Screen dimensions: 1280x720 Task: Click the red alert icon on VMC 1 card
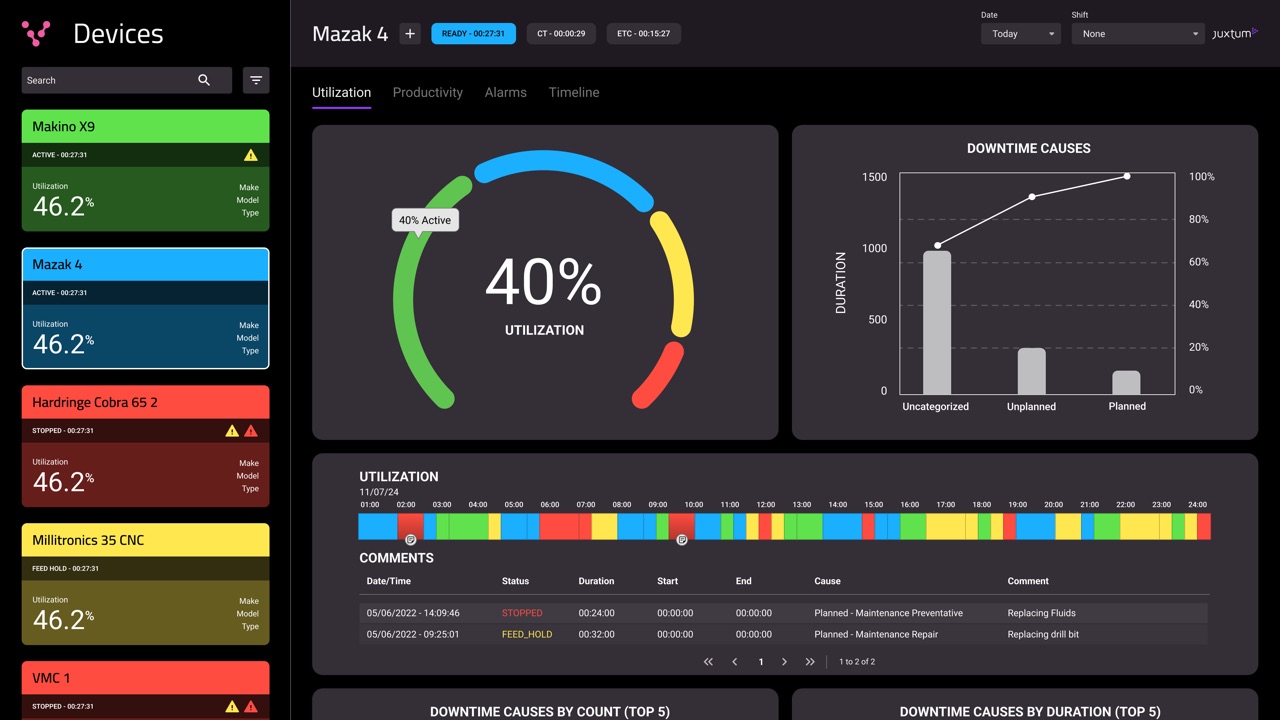[x=251, y=707]
